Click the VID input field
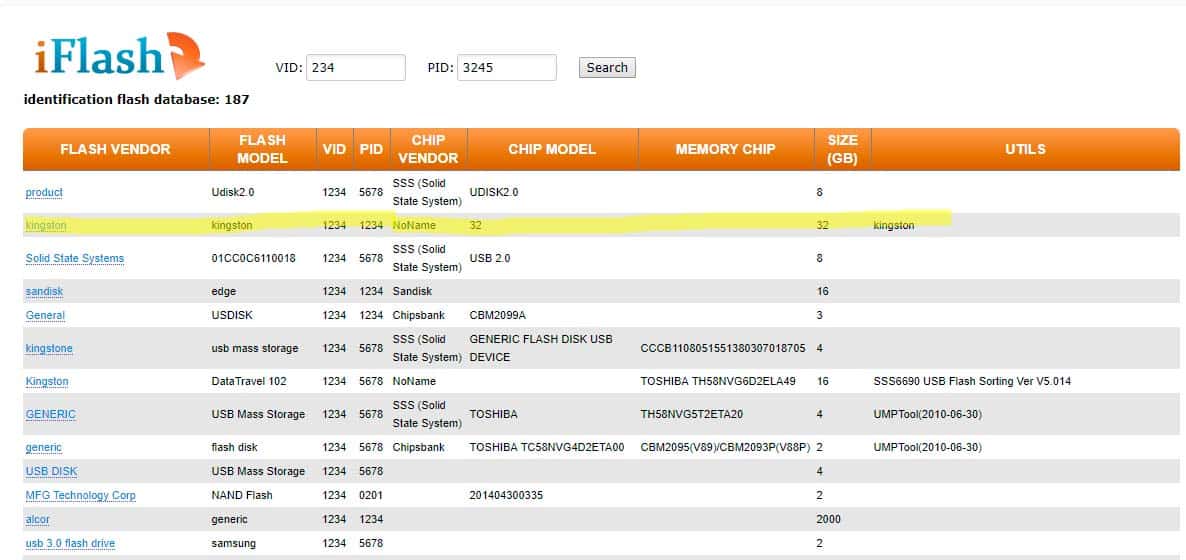 pos(355,68)
